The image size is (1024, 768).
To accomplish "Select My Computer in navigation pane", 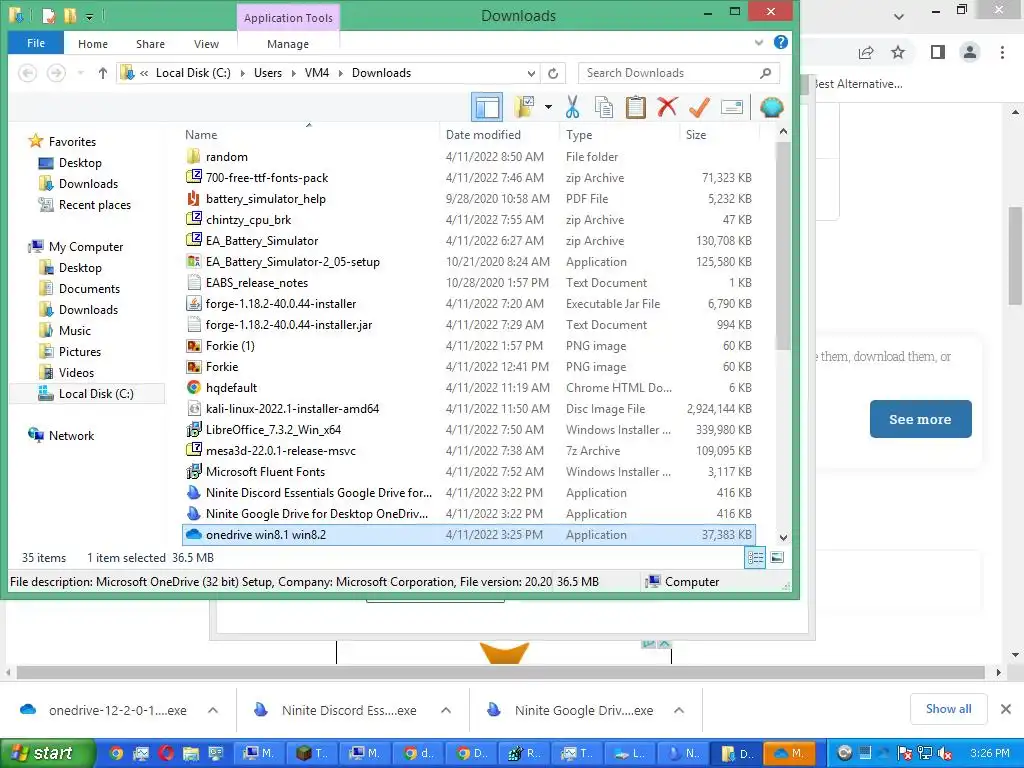I will pos(86,247).
